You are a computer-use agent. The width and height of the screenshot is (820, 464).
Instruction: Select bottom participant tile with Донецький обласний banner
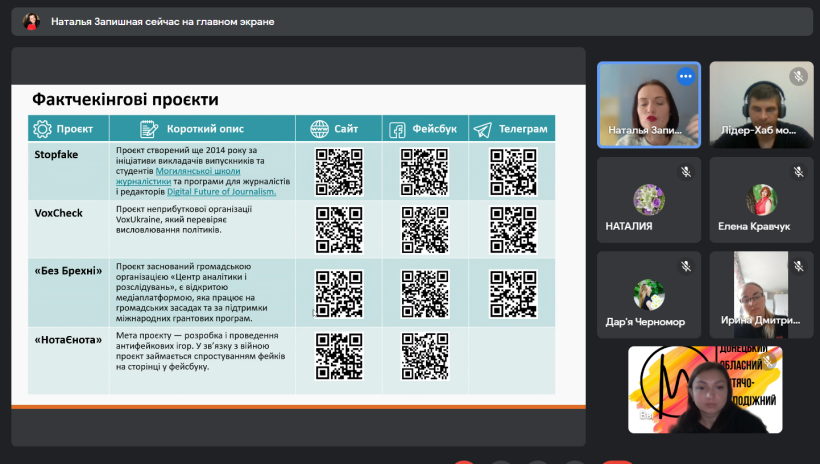705,390
